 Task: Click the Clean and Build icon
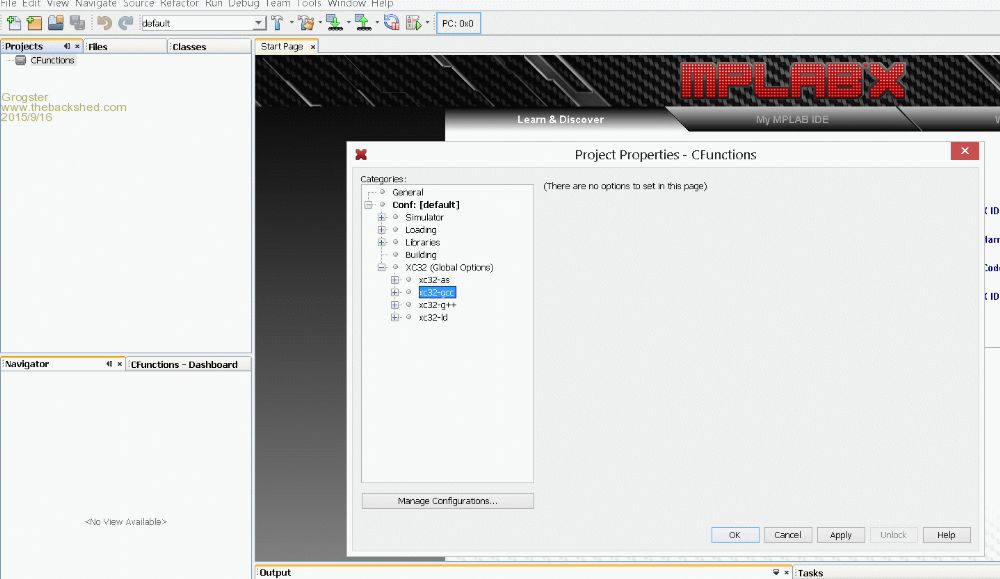305,22
